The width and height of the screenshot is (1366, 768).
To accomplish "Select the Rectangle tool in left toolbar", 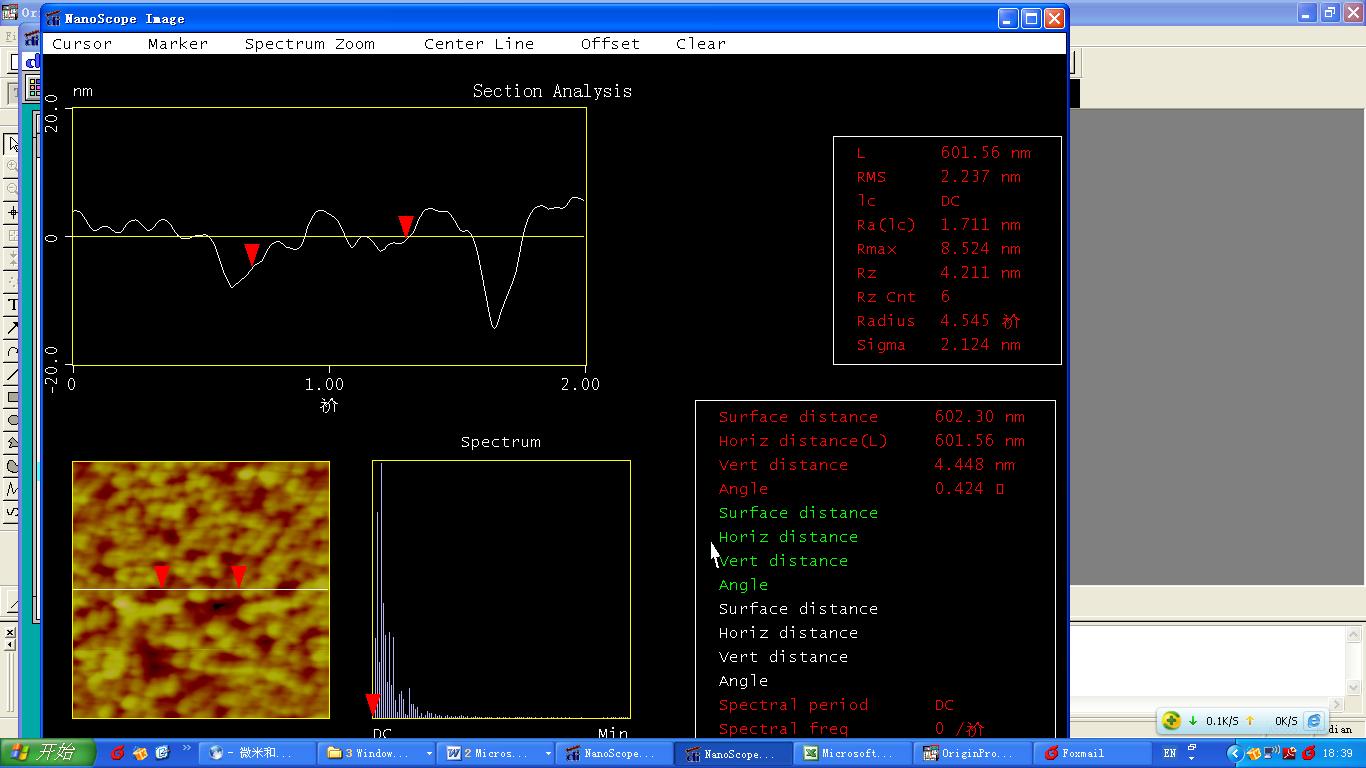I will (x=12, y=397).
